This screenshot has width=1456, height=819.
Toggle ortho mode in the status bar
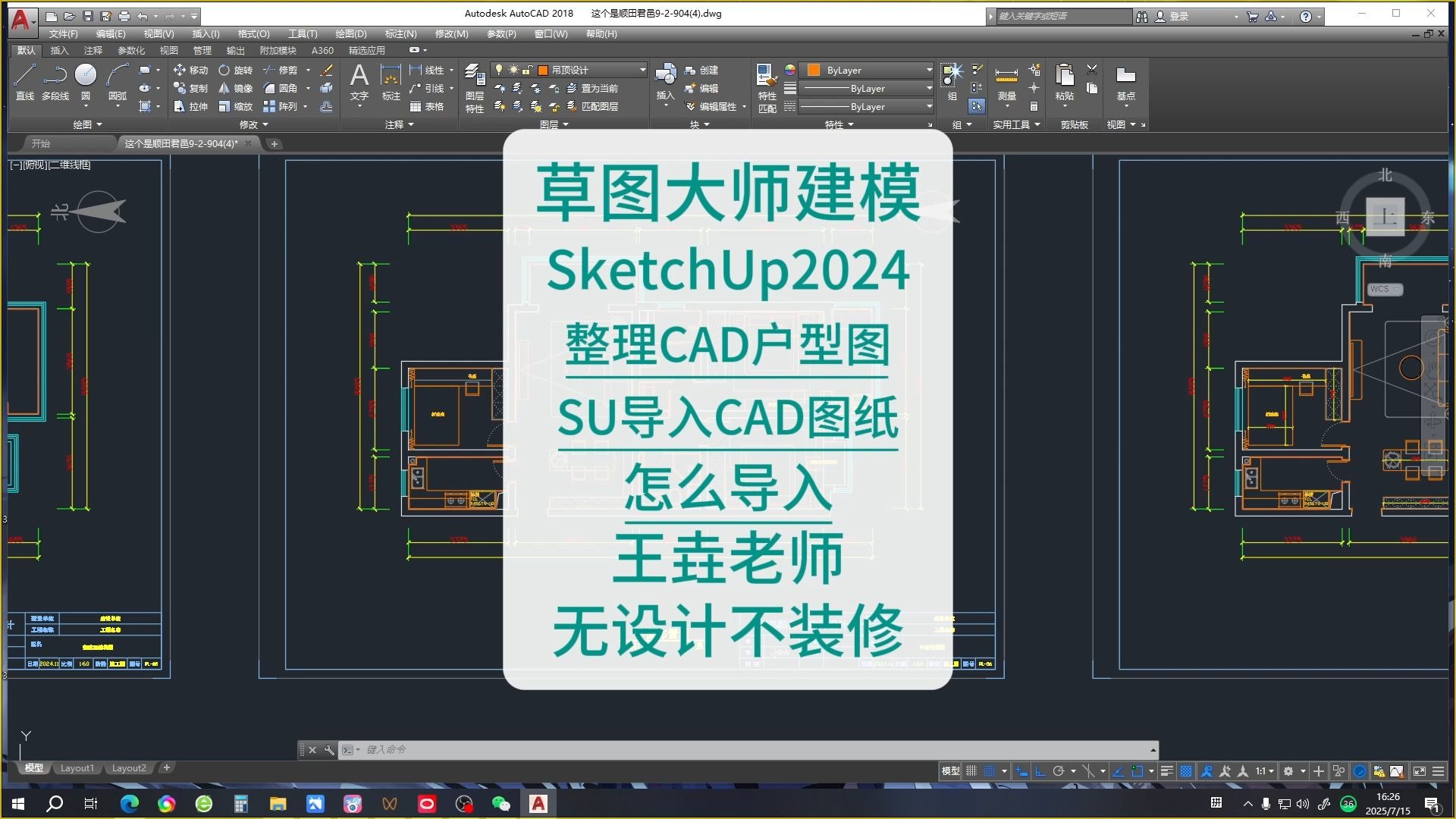[x=1039, y=771]
